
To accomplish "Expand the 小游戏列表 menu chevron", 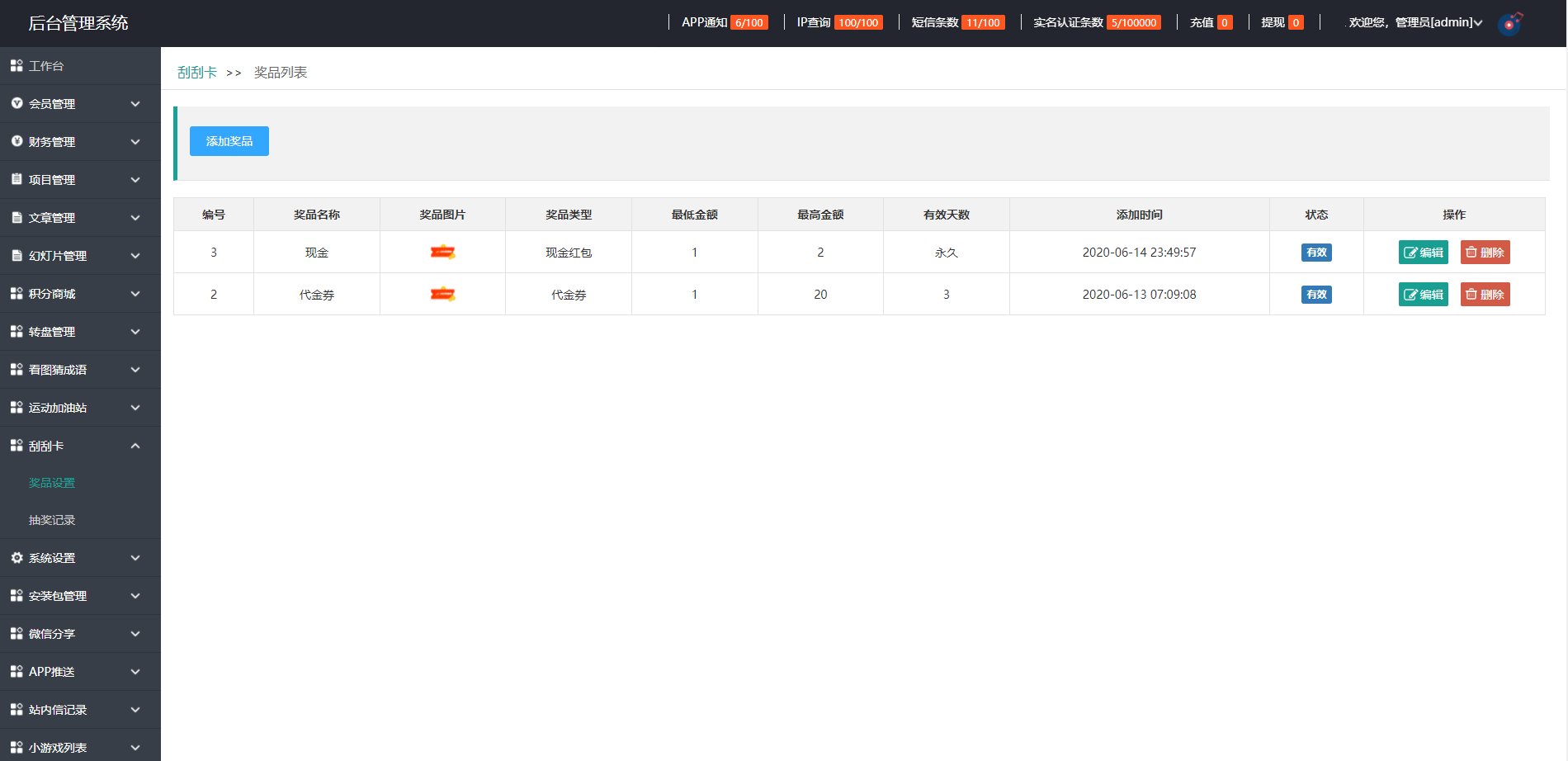I will [x=135, y=748].
